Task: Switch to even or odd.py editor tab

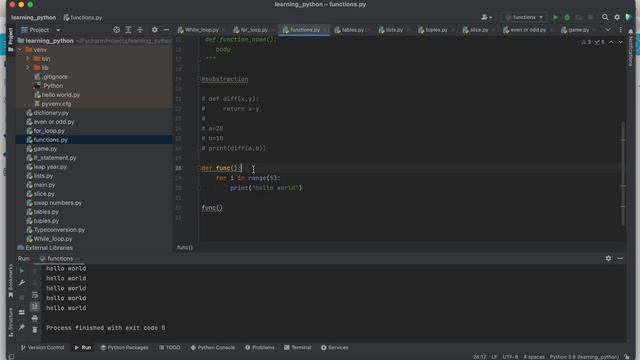Action: (528, 30)
